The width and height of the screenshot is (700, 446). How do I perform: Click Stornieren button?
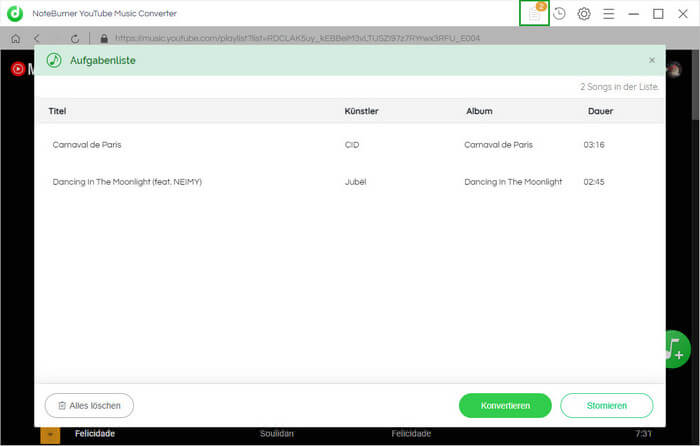(x=607, y=405)
